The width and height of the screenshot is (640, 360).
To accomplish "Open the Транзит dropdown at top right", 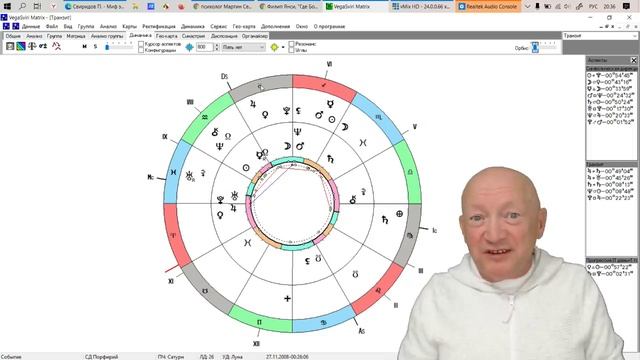I will pos(600,36).
